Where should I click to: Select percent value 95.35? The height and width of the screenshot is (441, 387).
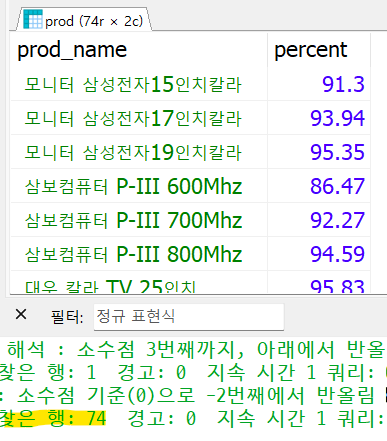tap(319, 152)
